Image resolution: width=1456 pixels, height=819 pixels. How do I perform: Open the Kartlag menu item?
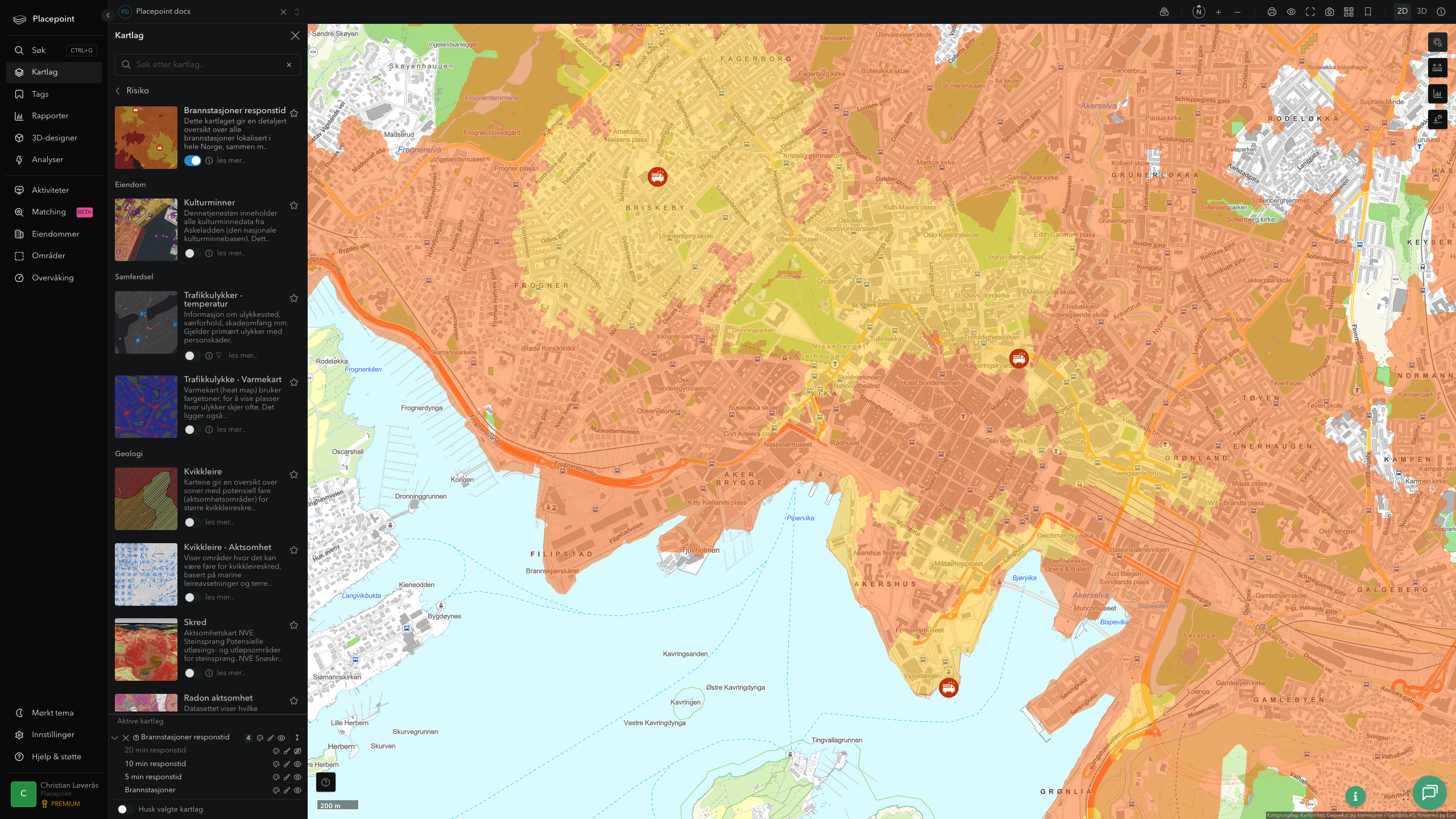[54, 72]
